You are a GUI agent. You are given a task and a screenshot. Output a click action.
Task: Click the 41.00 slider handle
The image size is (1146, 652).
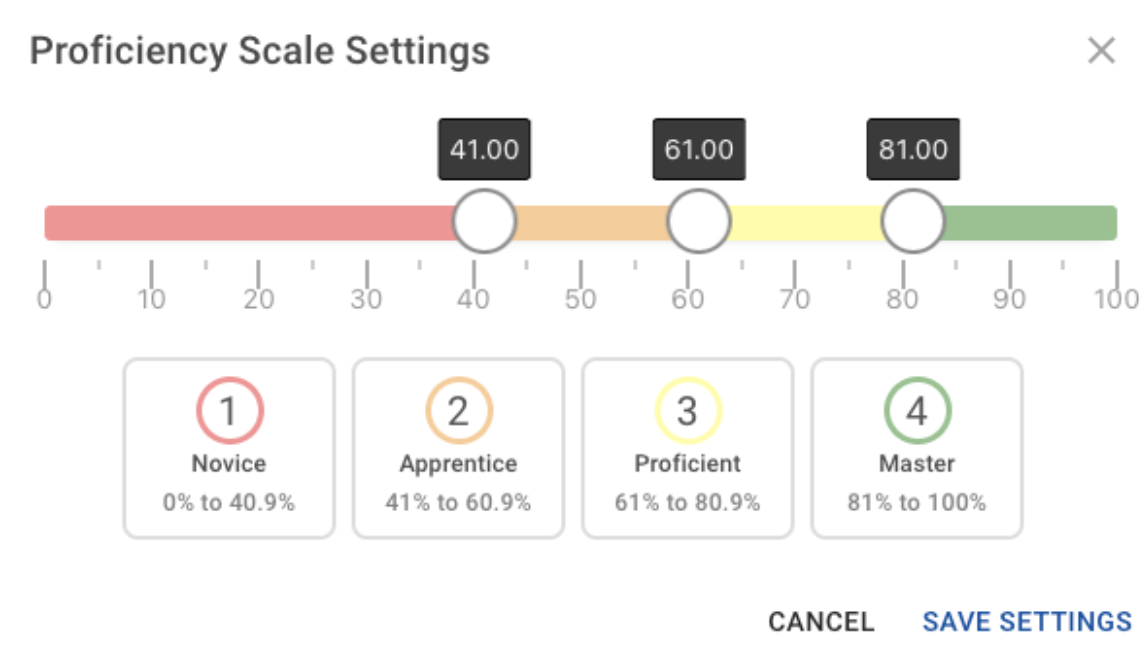(484, 222)
